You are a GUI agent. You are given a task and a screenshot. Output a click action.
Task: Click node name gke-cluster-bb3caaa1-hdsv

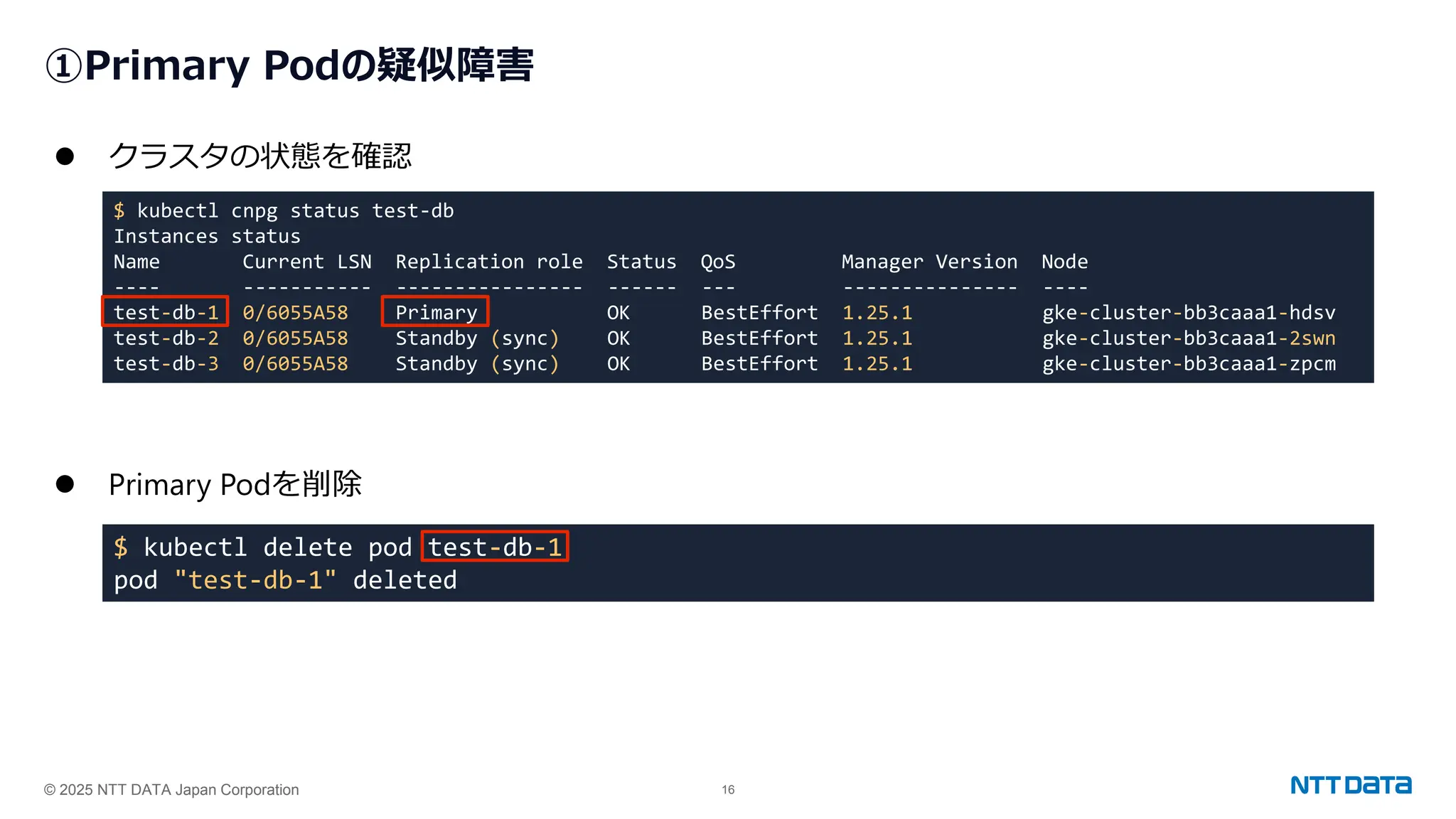coord(1188,313)
